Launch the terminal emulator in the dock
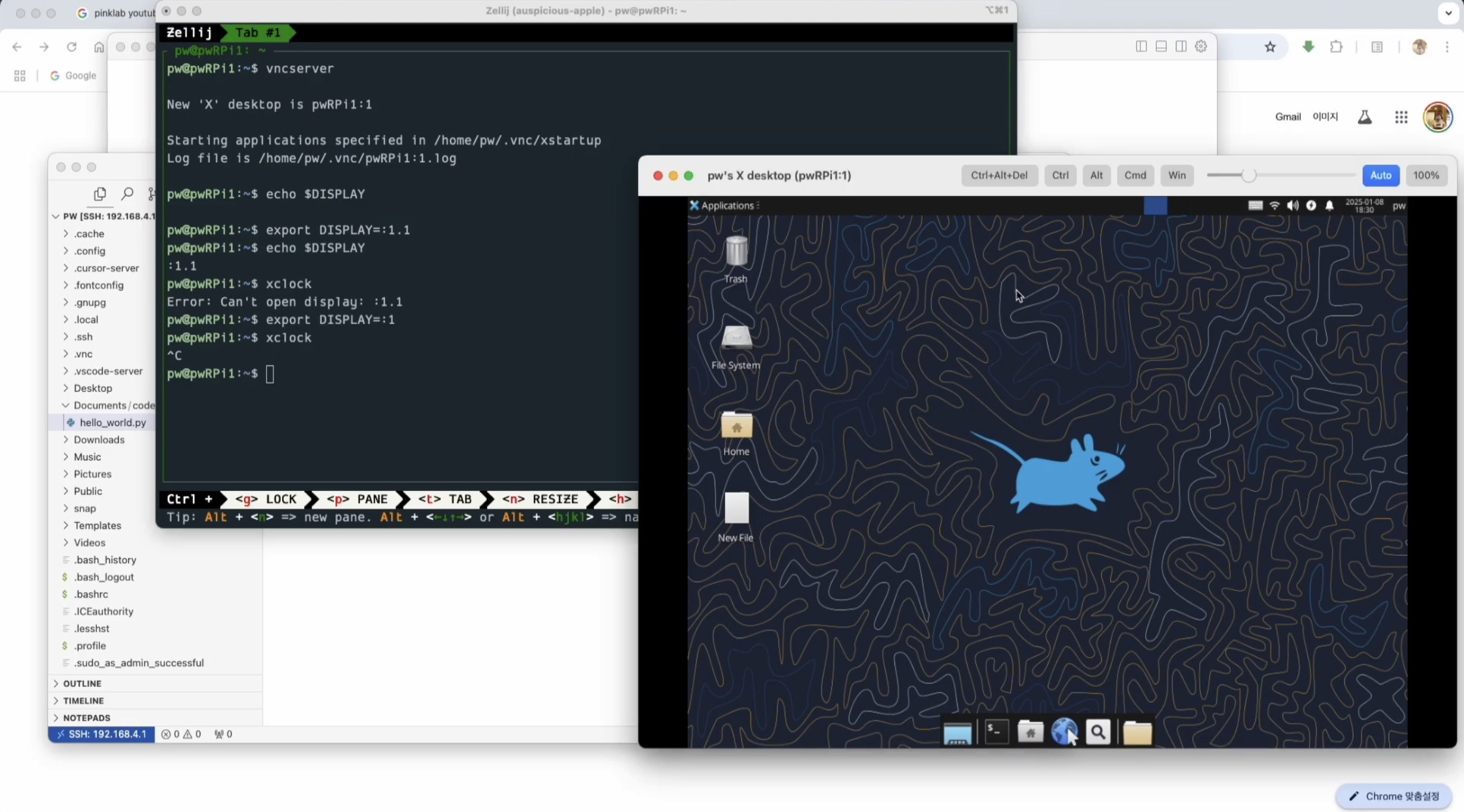 click(x=997, y=732)
